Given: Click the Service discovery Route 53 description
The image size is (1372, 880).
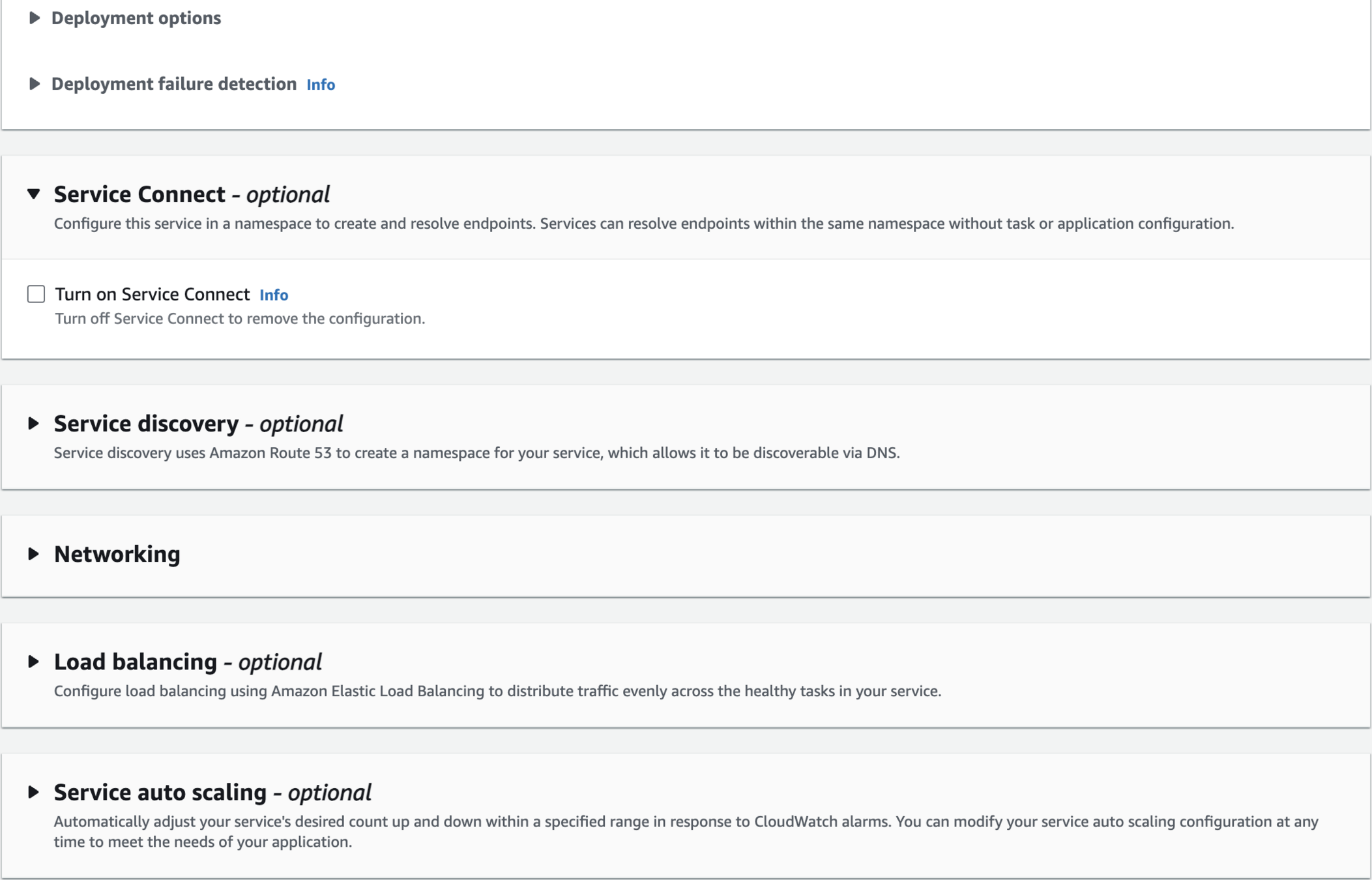Looking at the screenshot, I should tap(476, 453).
